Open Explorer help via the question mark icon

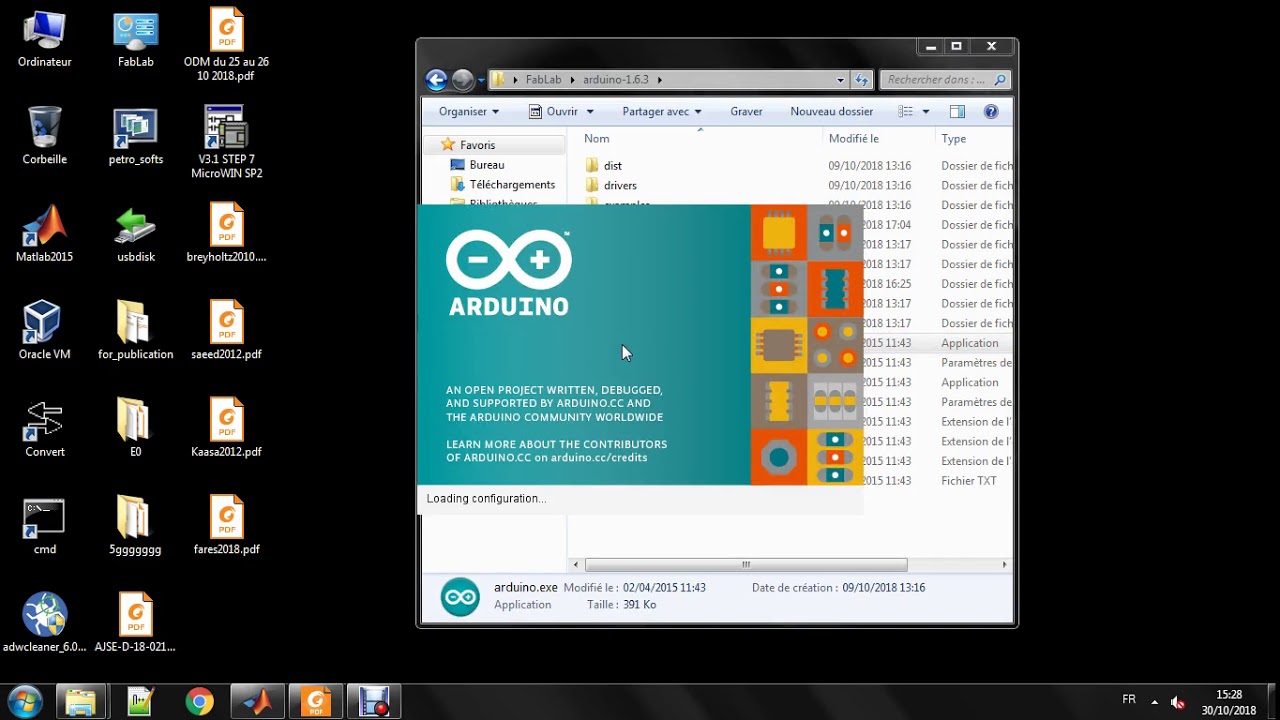click(x=991, y=112)
